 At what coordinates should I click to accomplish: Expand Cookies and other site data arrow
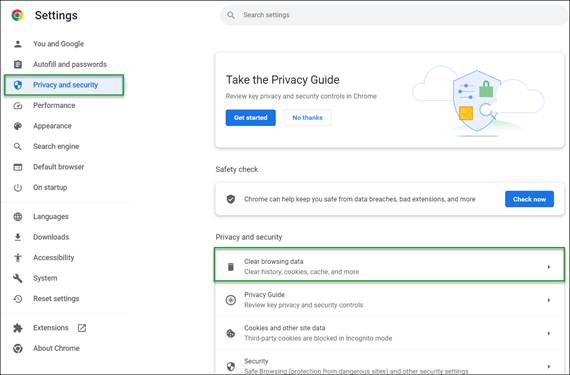click(x=549, y=333)
